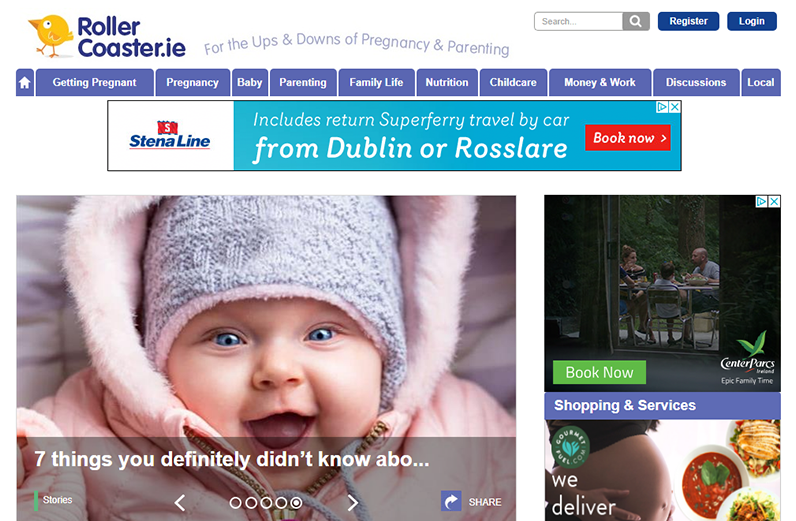
Task: Open AdChoices info on Stena Line banner
Action: [x=662, y=107]
